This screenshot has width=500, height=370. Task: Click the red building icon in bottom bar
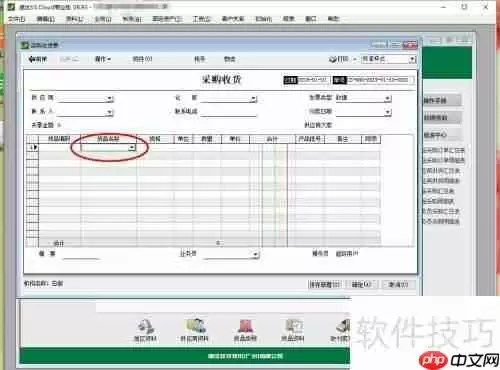point(245,326)
